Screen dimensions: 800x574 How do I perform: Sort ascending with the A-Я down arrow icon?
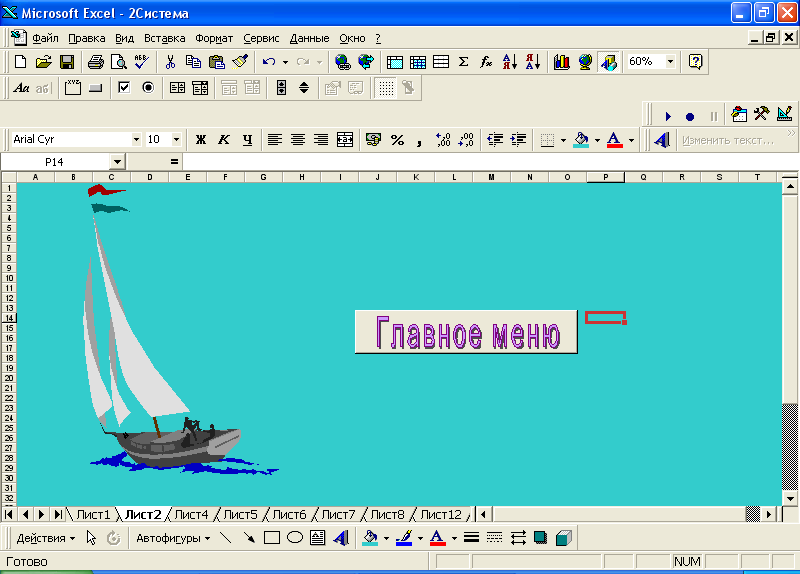point(510,62)
